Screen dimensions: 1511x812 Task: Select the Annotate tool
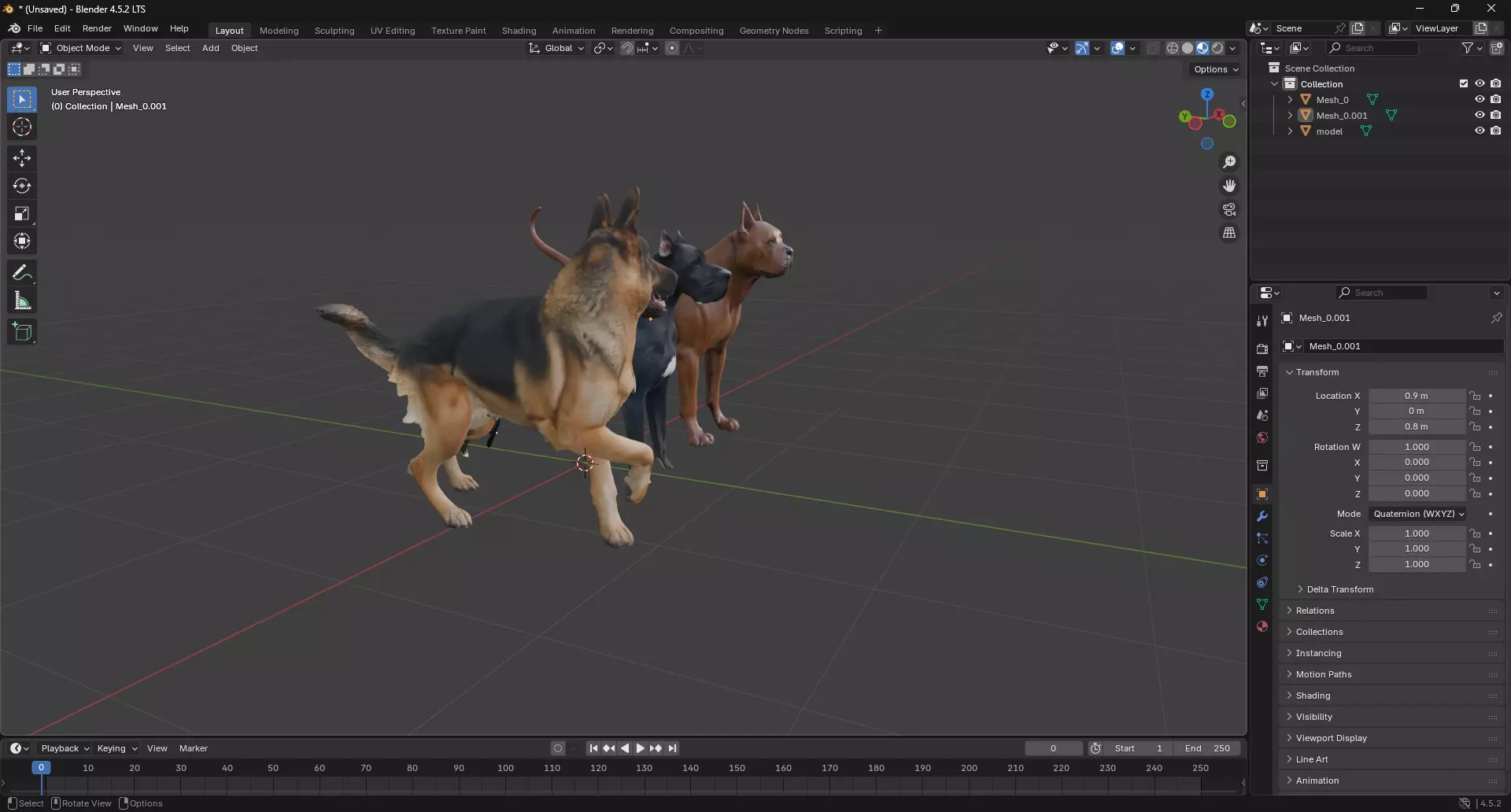pos(22,273)
